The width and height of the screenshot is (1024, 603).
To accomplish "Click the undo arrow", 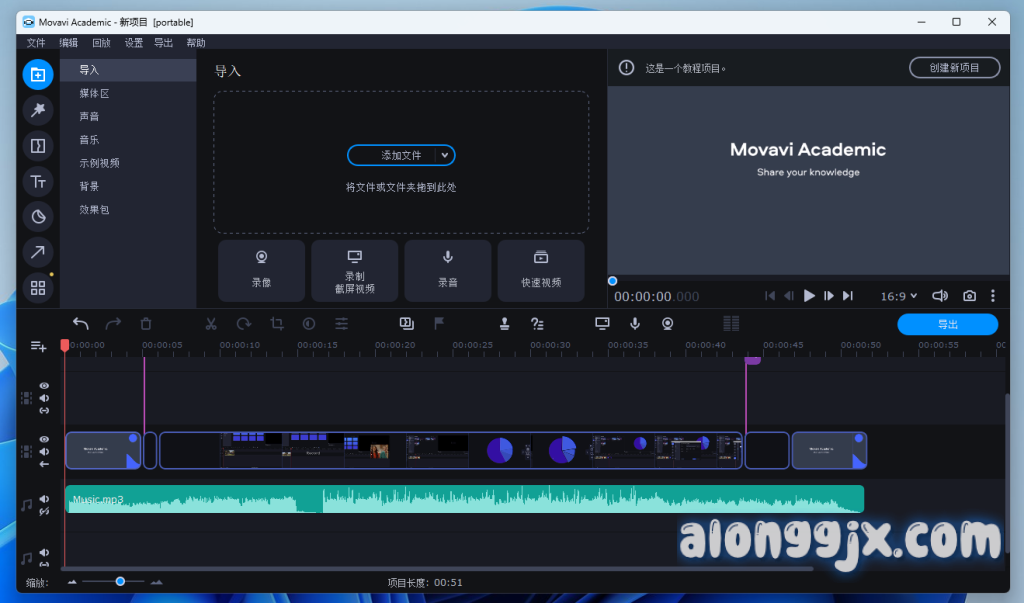I will click(81, 324).
